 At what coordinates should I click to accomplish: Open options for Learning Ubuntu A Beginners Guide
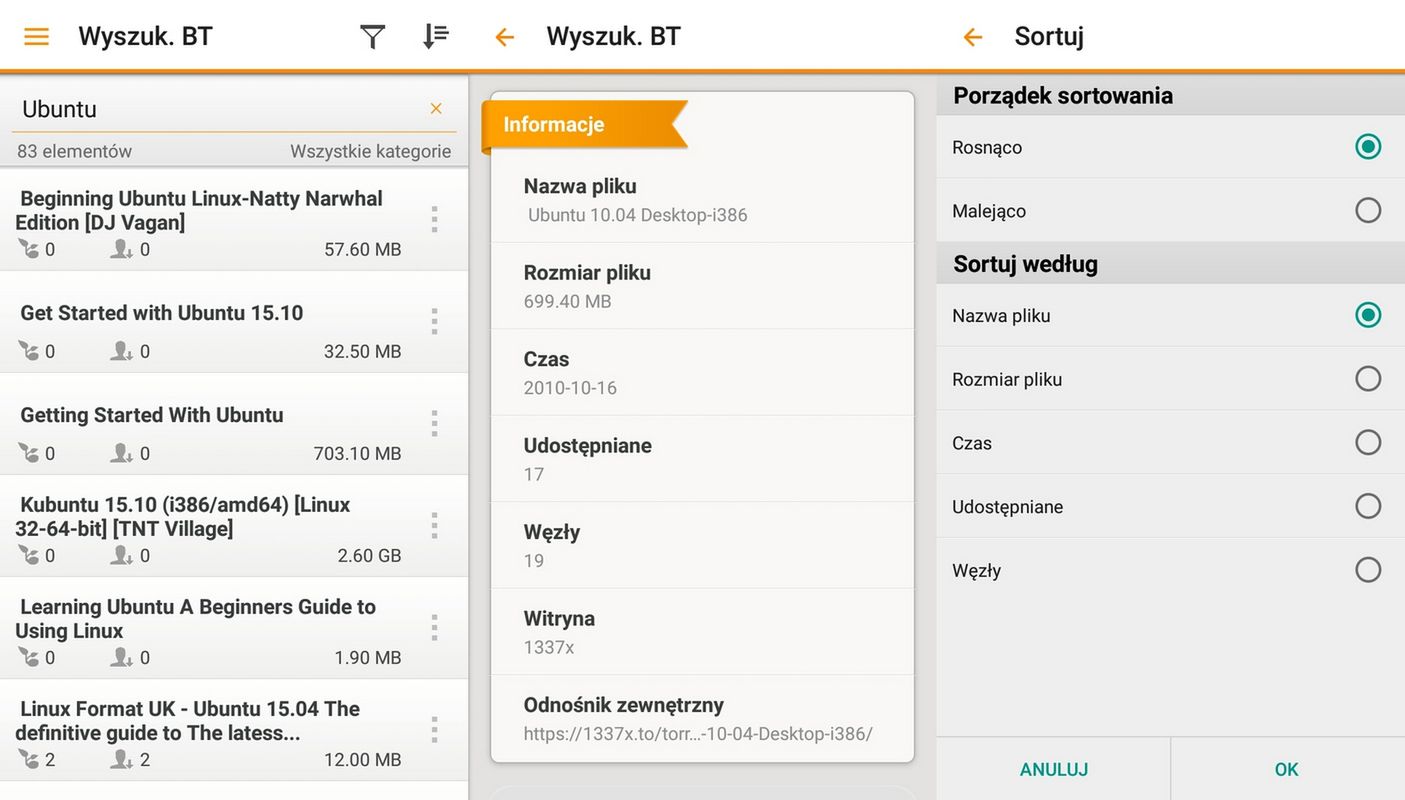434,627
